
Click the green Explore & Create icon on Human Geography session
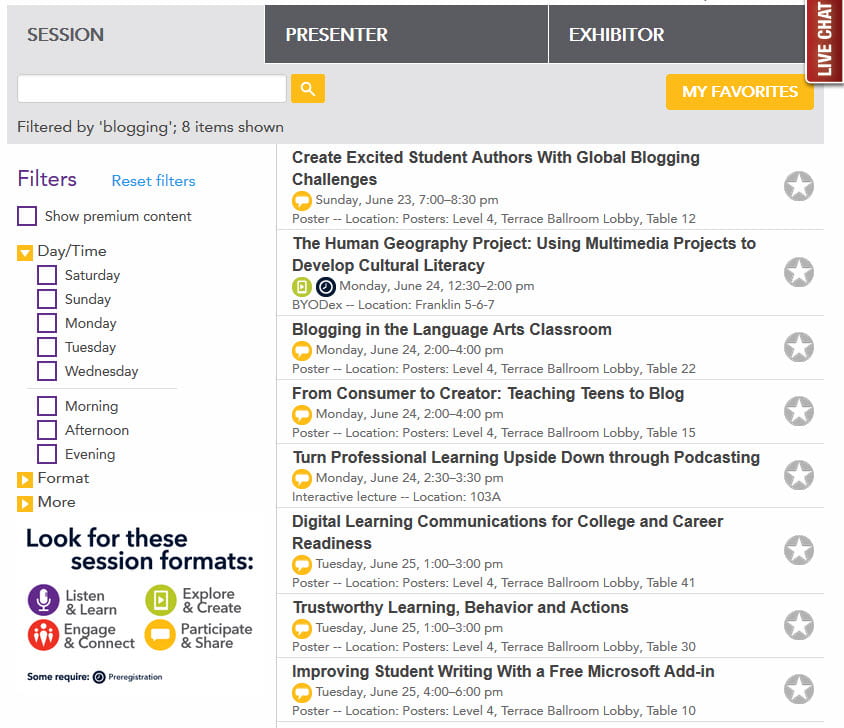[302, 286]
